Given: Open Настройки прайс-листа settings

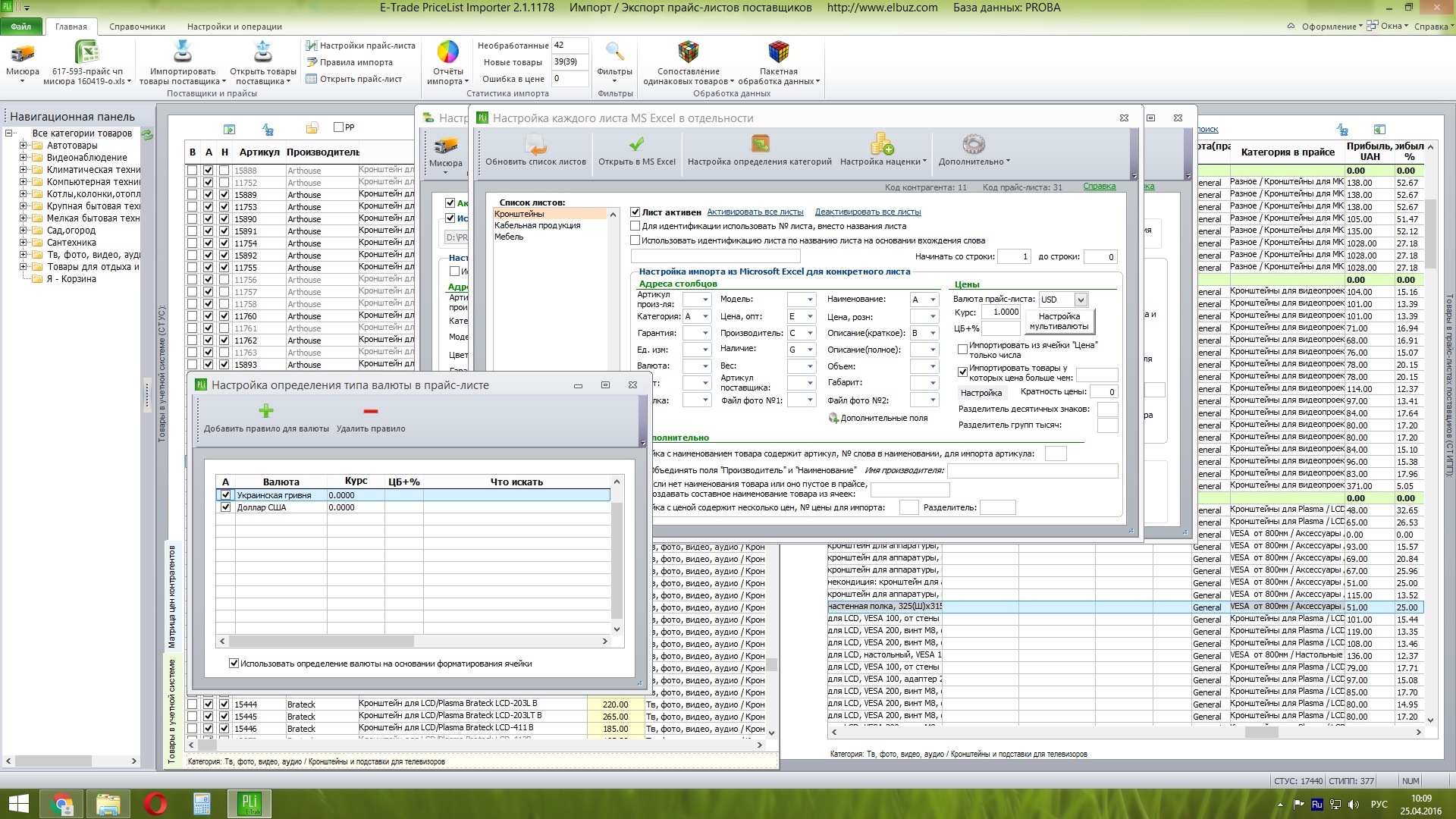Looking at the screenshot, I should point(361,45).
